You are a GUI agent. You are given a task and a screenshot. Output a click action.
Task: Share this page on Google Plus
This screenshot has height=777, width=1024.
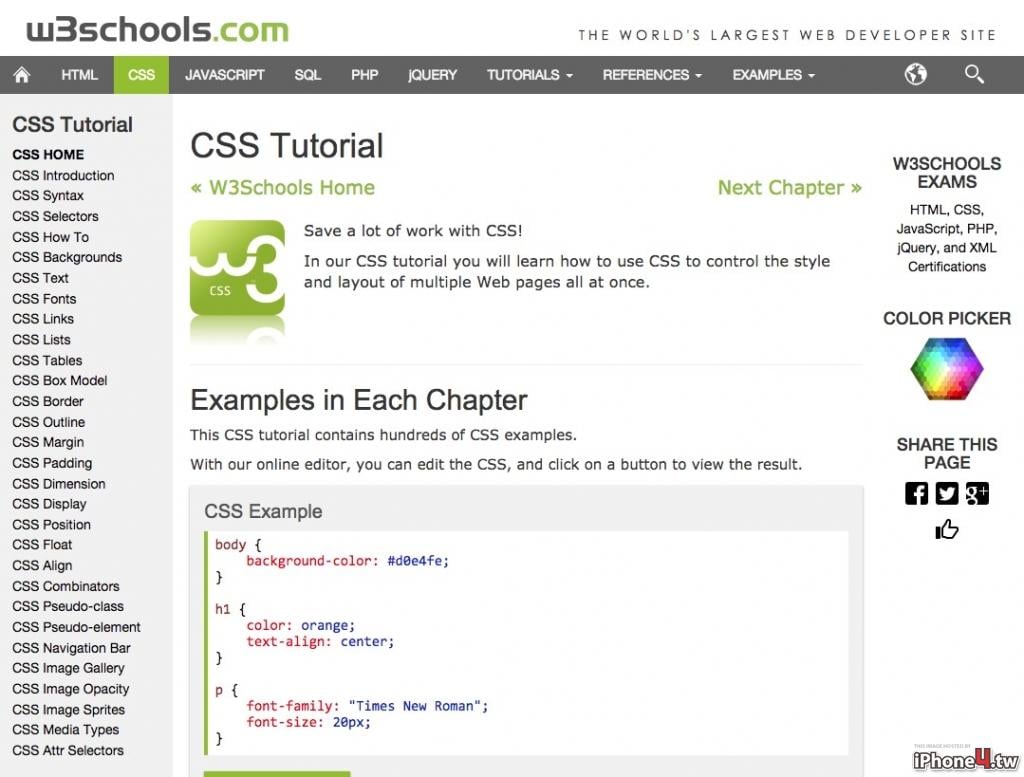coord(977,493)
